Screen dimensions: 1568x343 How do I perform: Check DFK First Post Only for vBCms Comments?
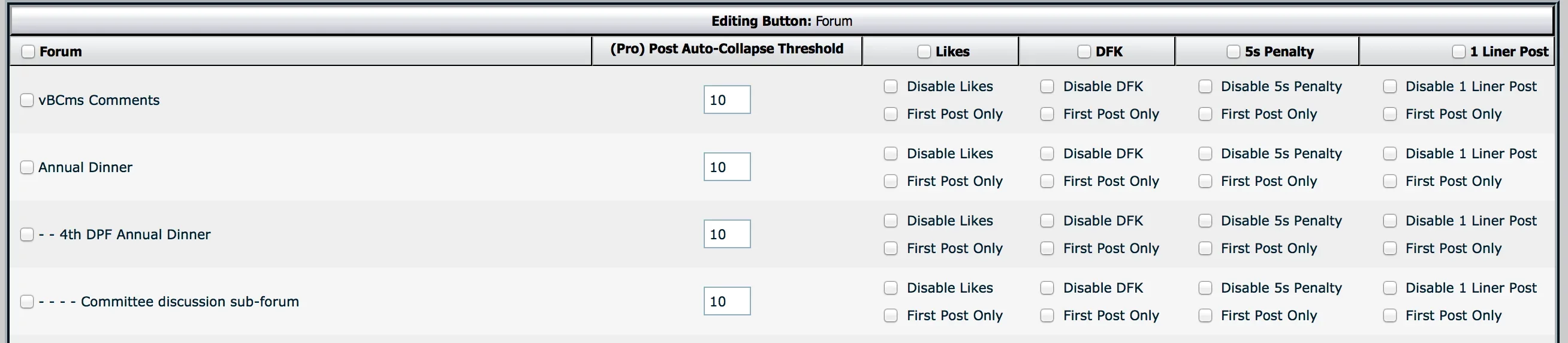[x=1047, y=114]
